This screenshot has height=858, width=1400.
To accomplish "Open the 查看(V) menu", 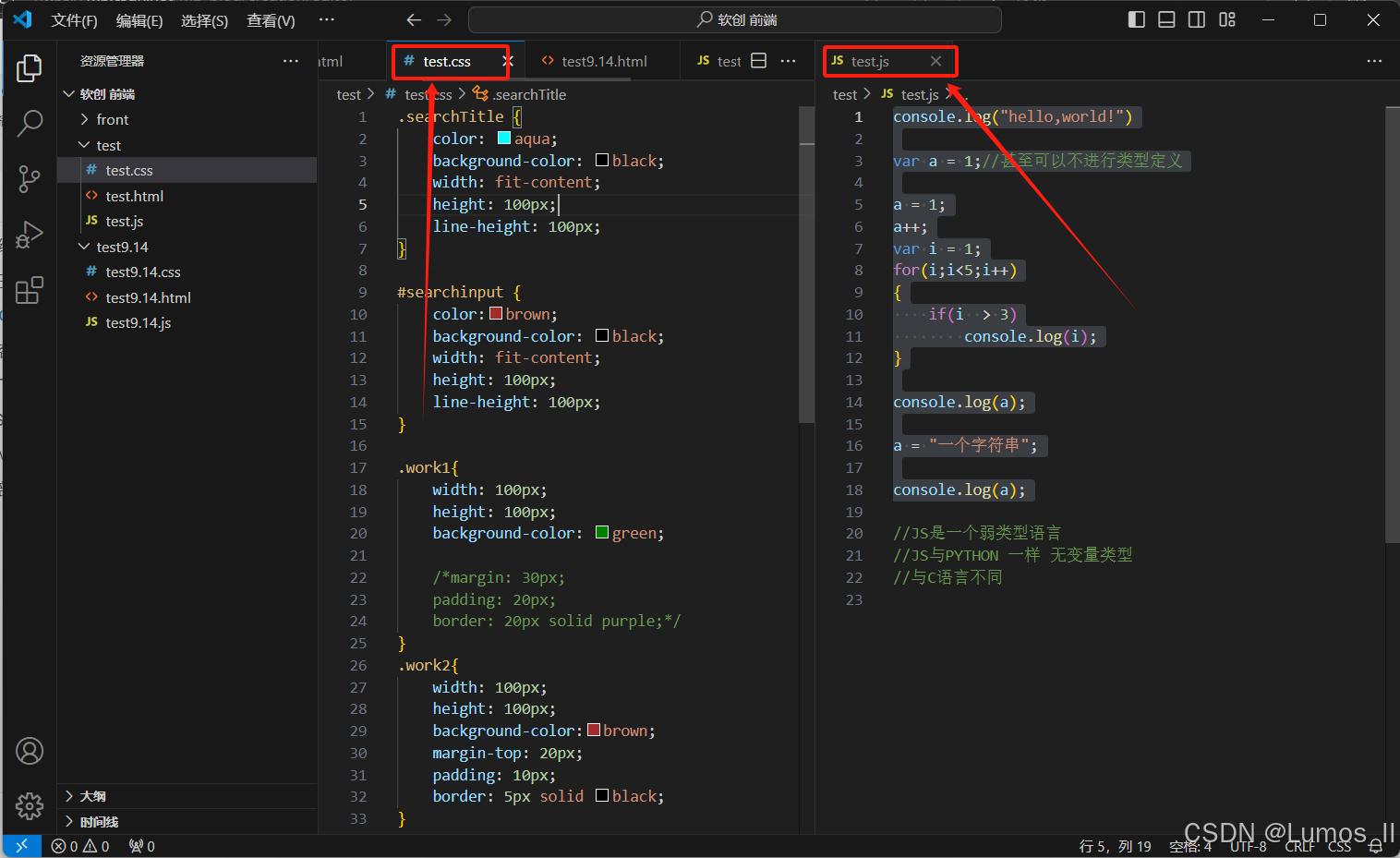I will coord(271,20).
